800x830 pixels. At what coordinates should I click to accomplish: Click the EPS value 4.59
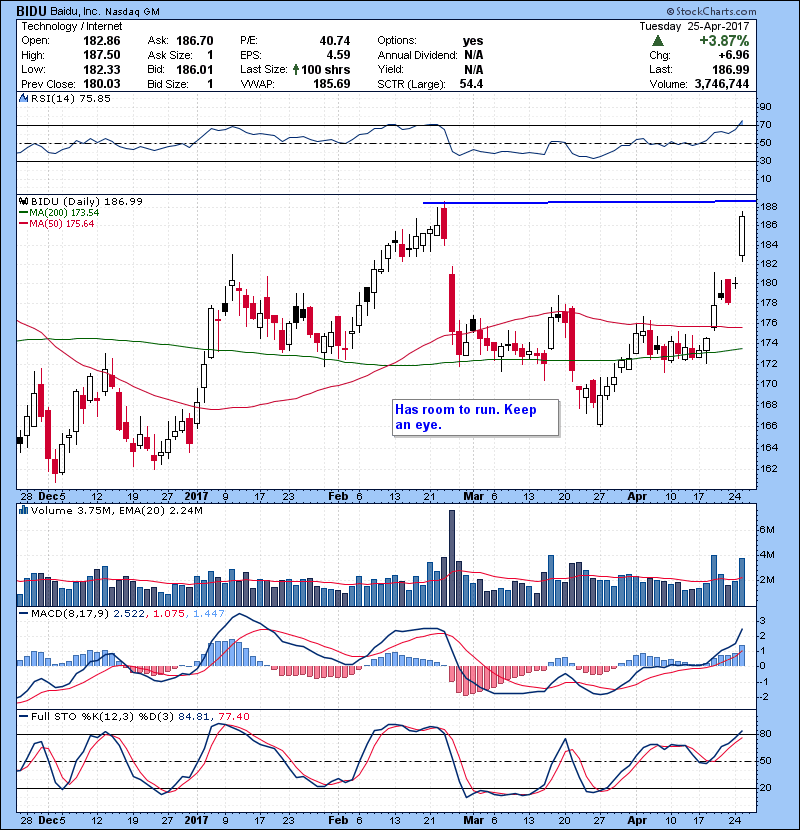(338, 55)
